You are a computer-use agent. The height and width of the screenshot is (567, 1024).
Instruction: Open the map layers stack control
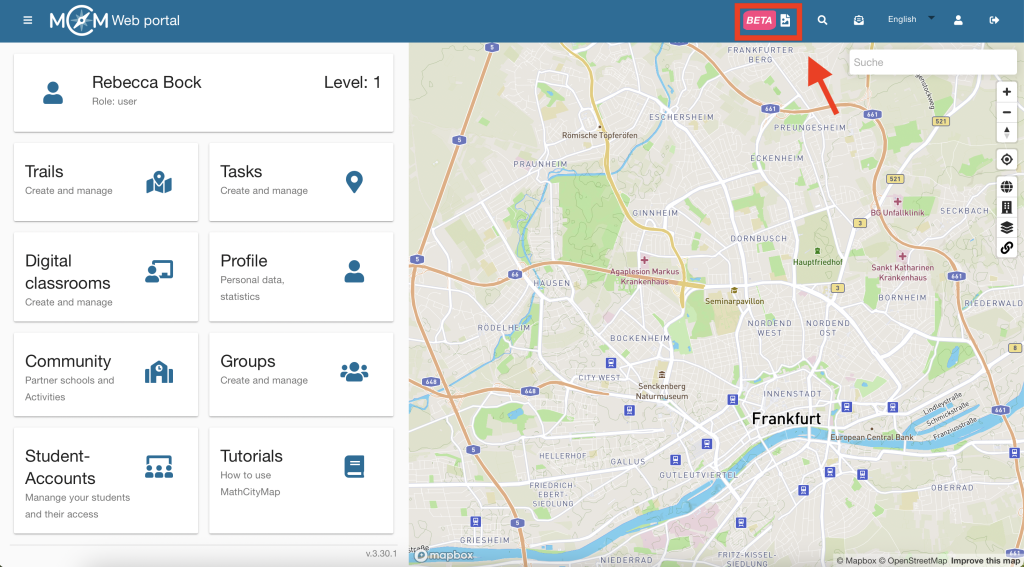[x=1006, y=227]
